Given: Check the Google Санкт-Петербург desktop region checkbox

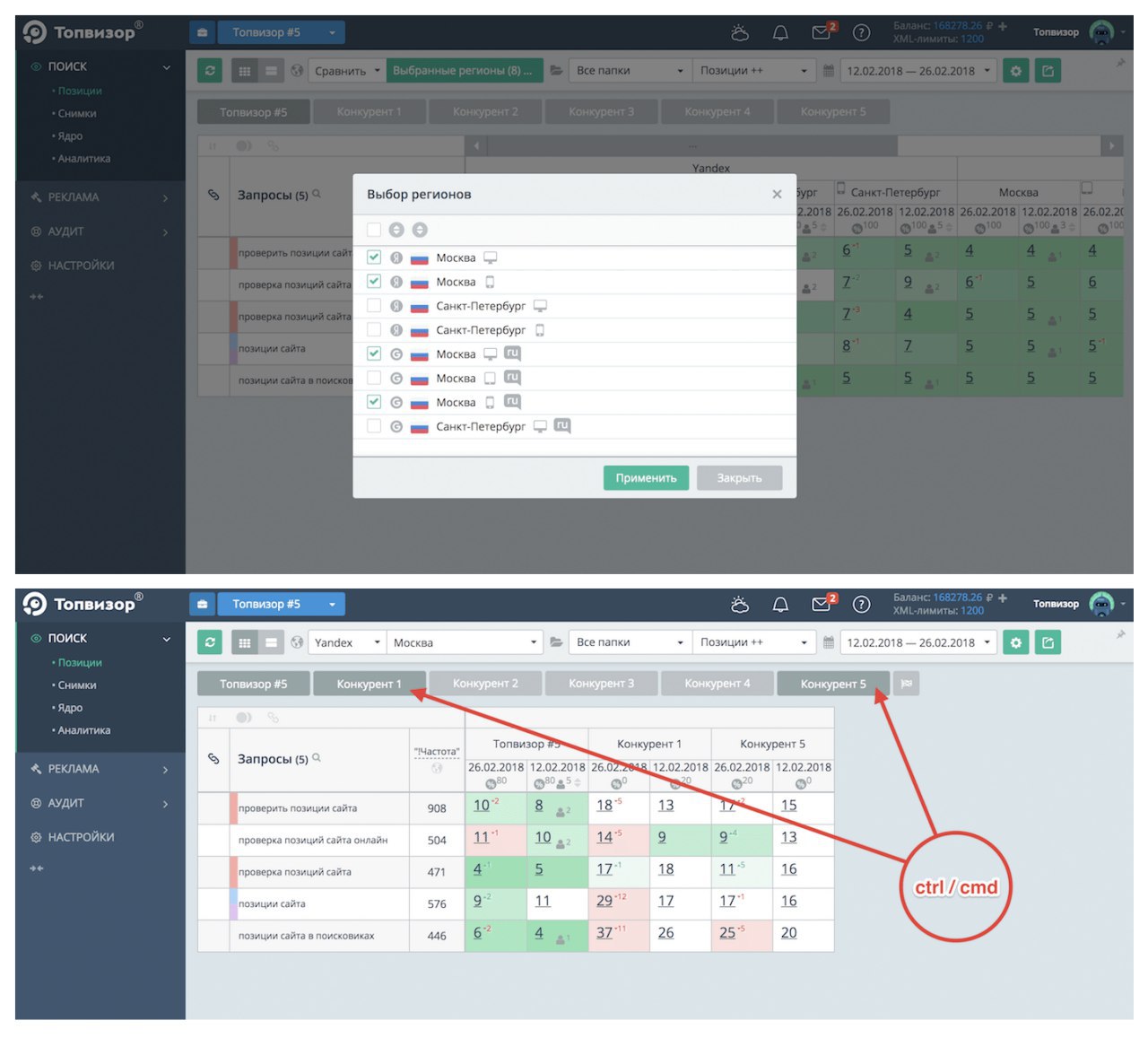Looking at the screenshot, I should [374, 427].
